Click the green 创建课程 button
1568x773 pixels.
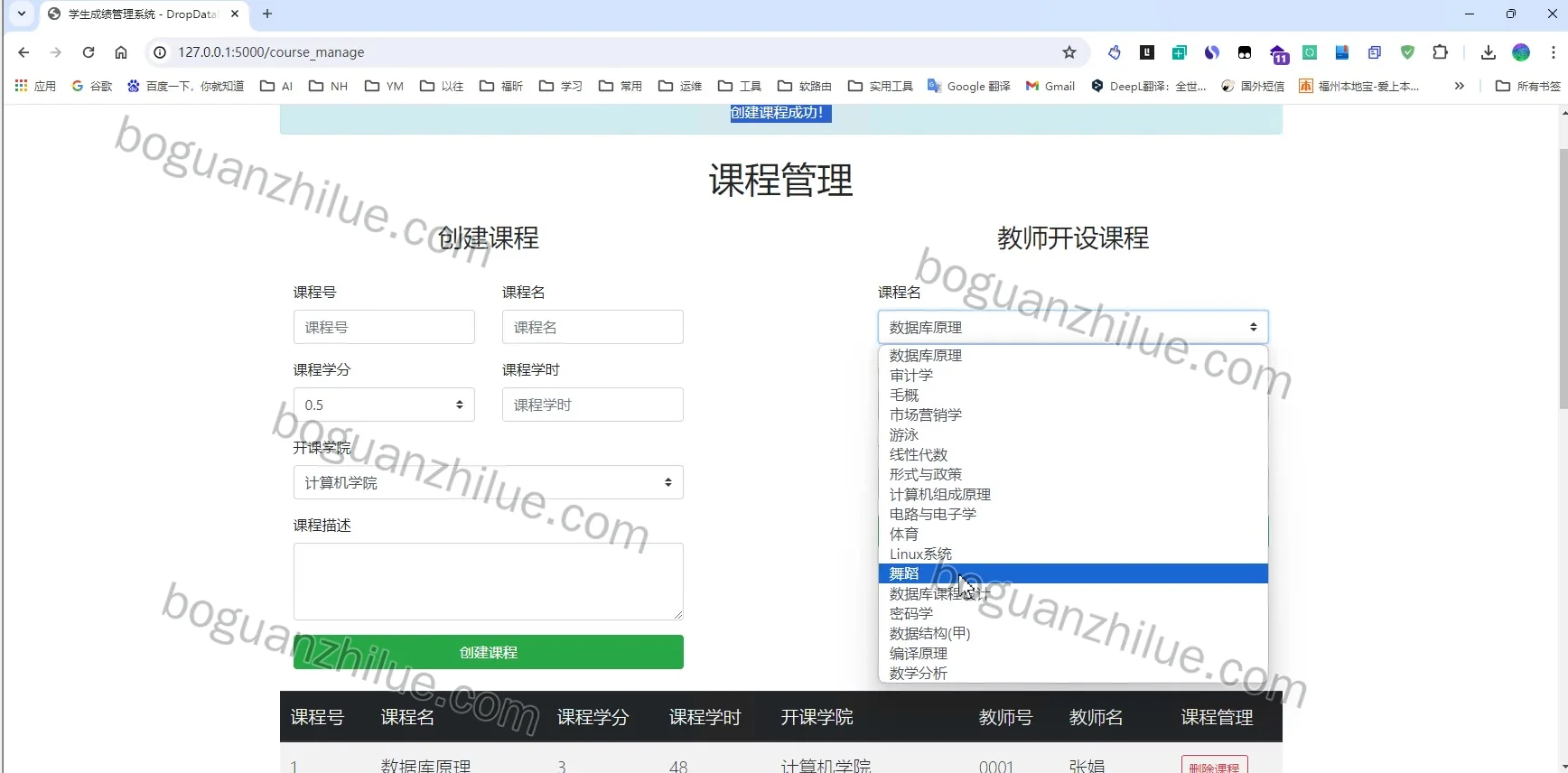coord(489,652)
